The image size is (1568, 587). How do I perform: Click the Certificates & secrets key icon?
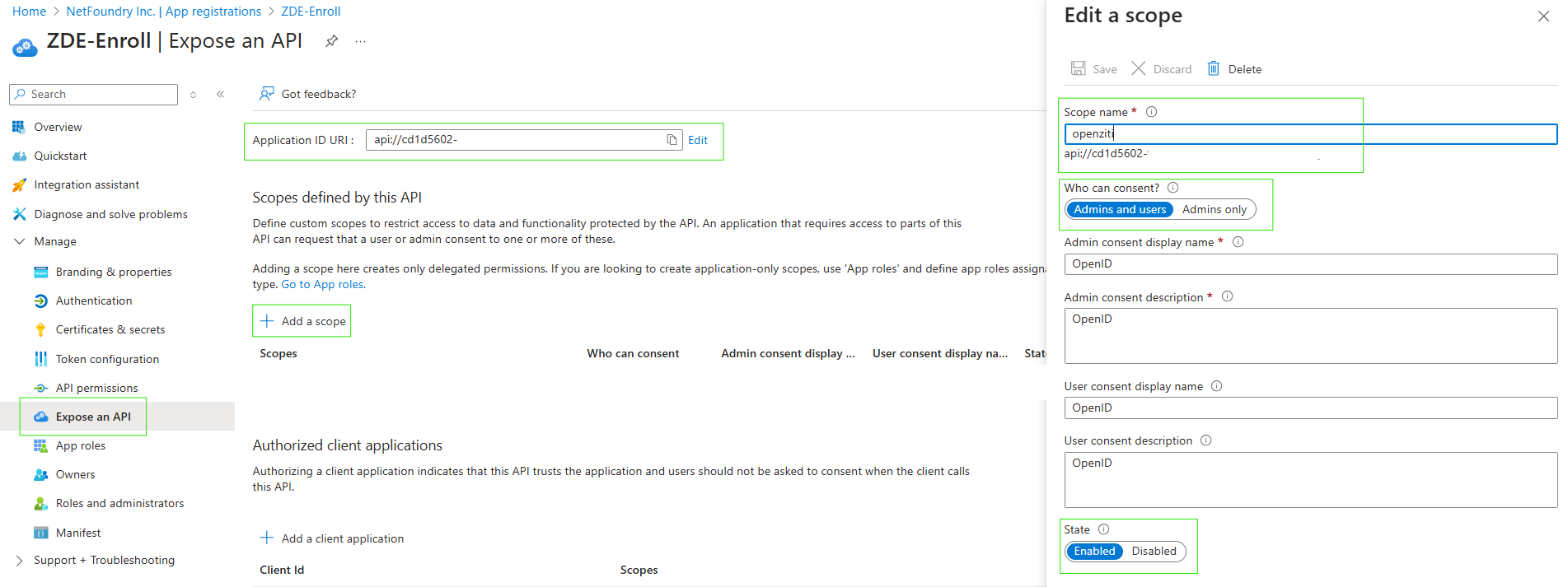(x=40, y=330)
